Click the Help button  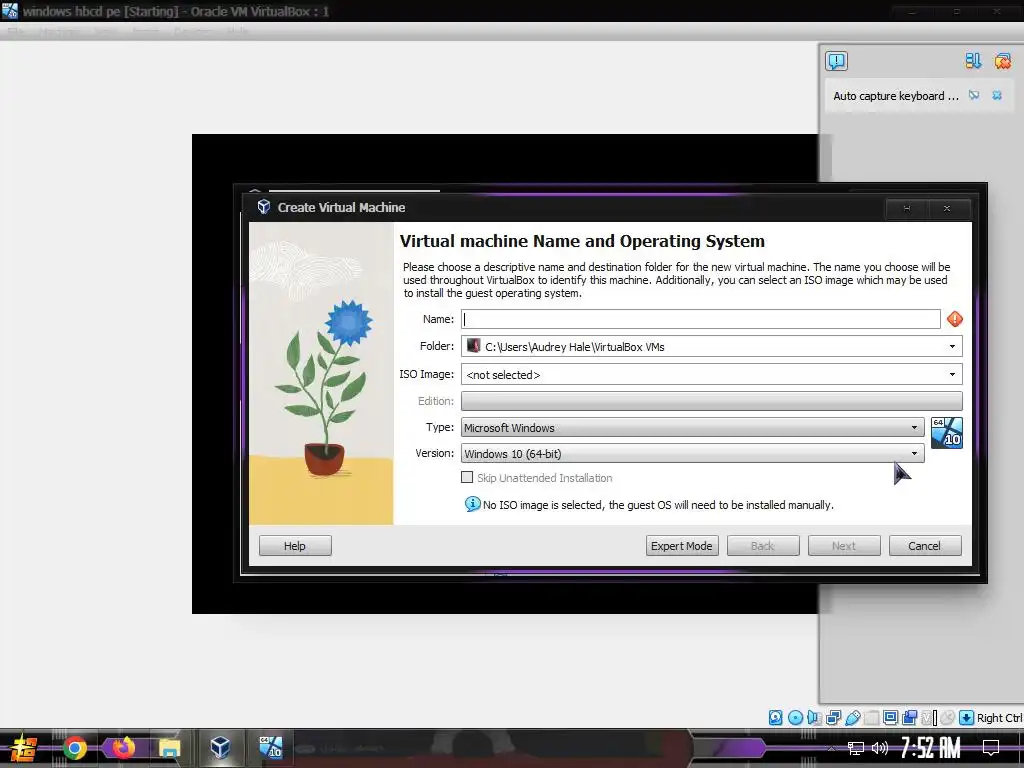295,545
